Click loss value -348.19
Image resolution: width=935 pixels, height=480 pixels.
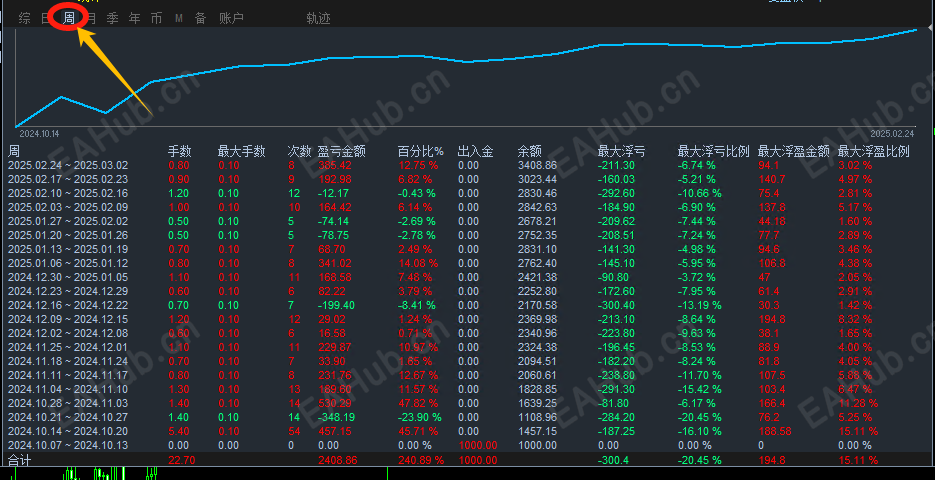pos(335,417)
